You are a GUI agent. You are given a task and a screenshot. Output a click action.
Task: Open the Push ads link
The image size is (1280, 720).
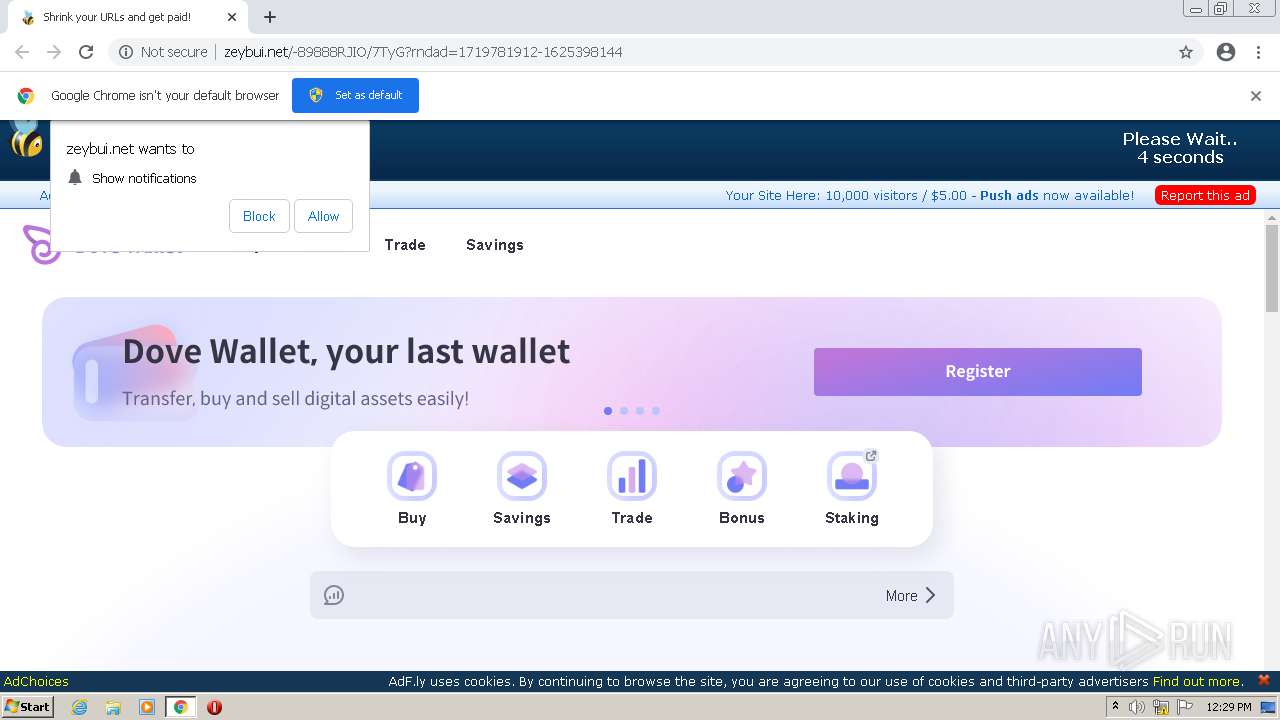click(1009, 195)
